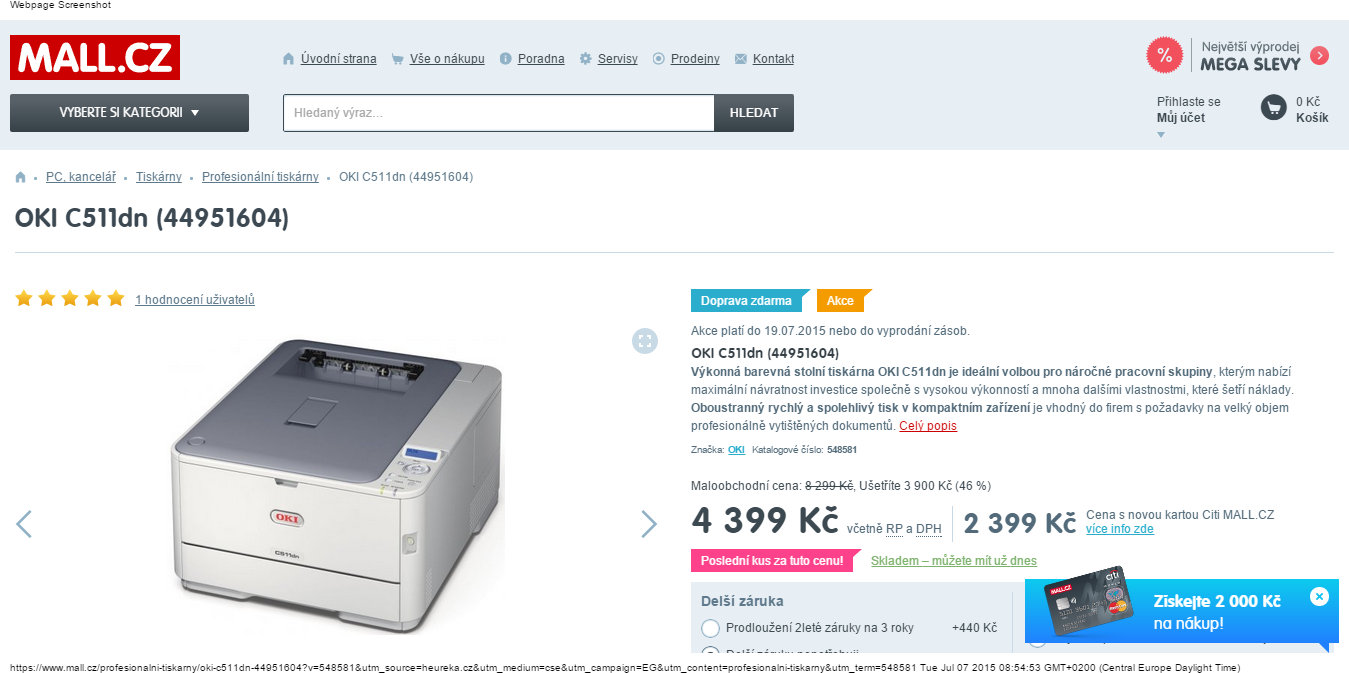
Task: Show the previous product image arrow
Action: (24, 524)
